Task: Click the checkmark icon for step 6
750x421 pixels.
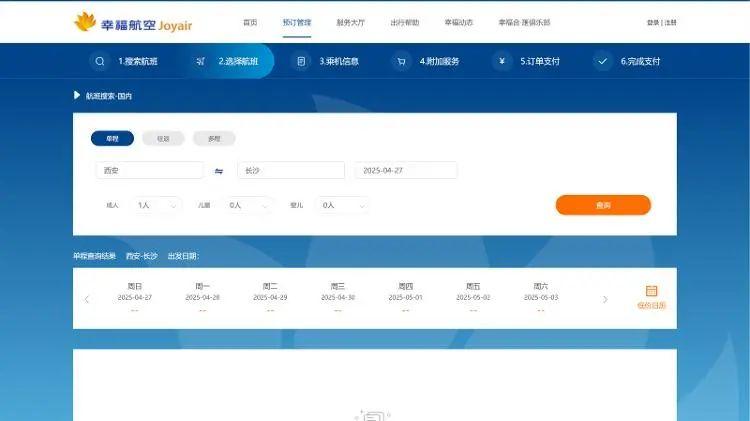Action: (602, 61)
